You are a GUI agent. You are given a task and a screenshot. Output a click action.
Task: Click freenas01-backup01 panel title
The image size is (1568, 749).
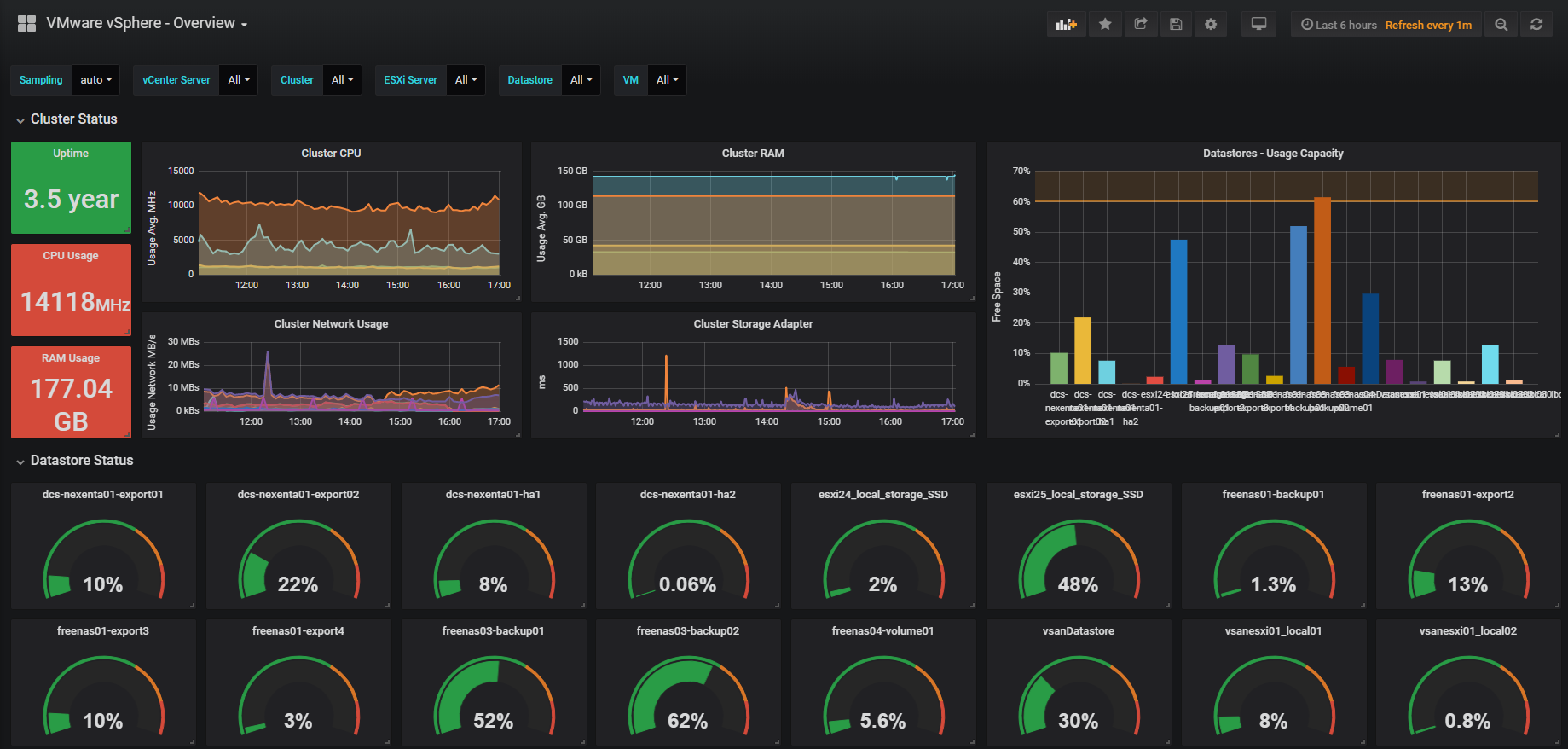(x=1273, y=495)
